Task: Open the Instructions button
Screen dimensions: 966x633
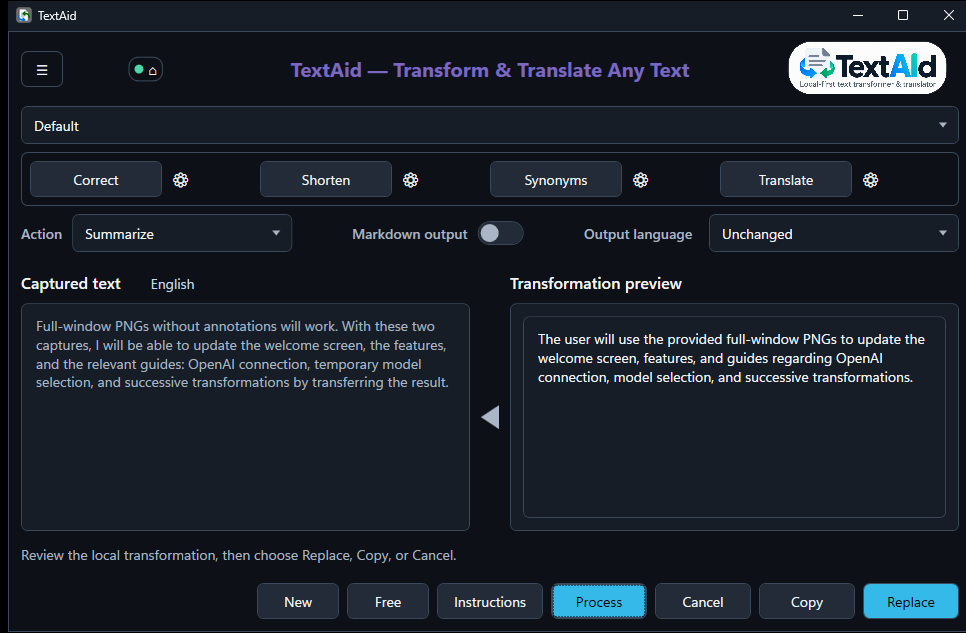Action: [x=490, y=602]
